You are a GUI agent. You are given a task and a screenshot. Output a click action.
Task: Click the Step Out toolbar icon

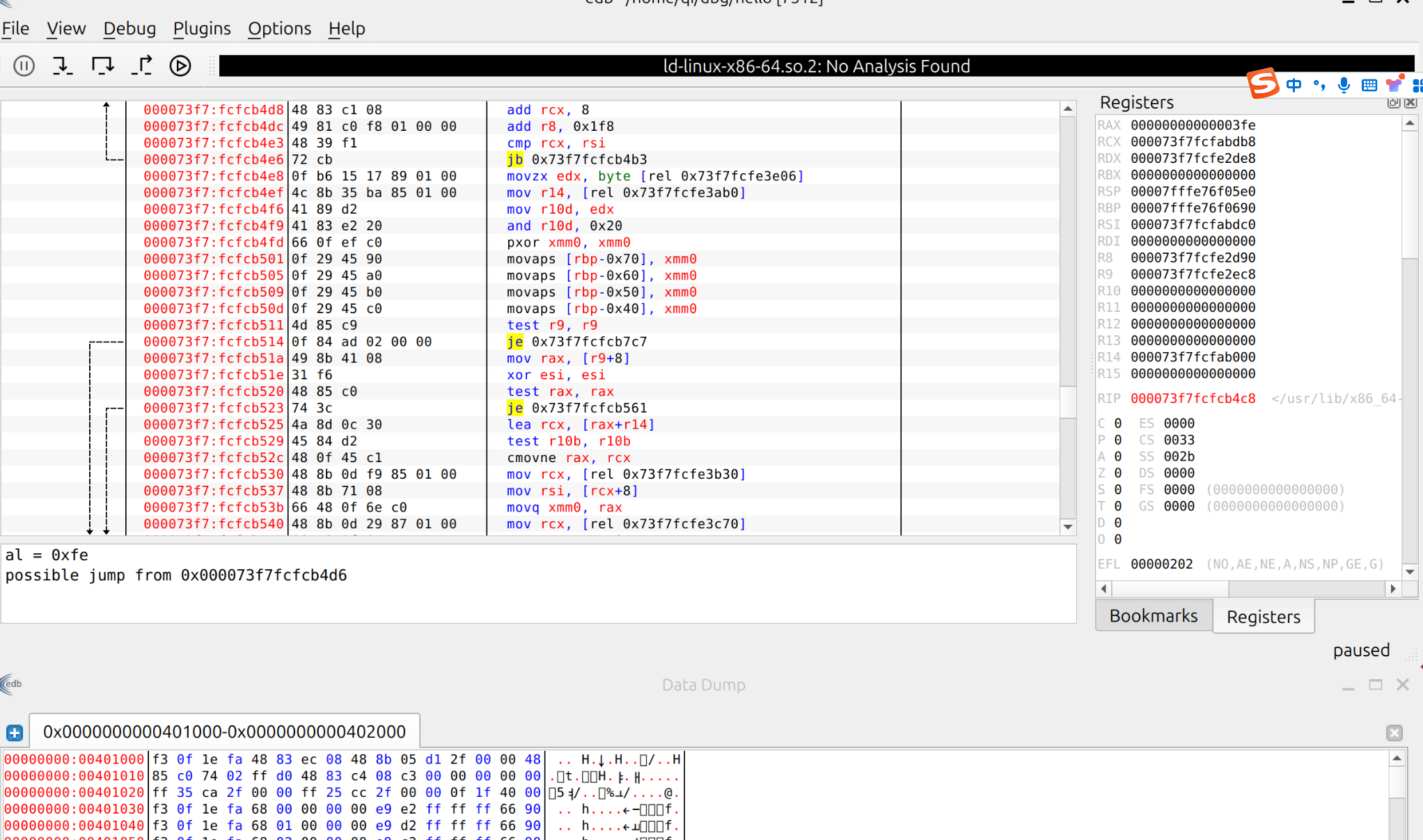142,66
